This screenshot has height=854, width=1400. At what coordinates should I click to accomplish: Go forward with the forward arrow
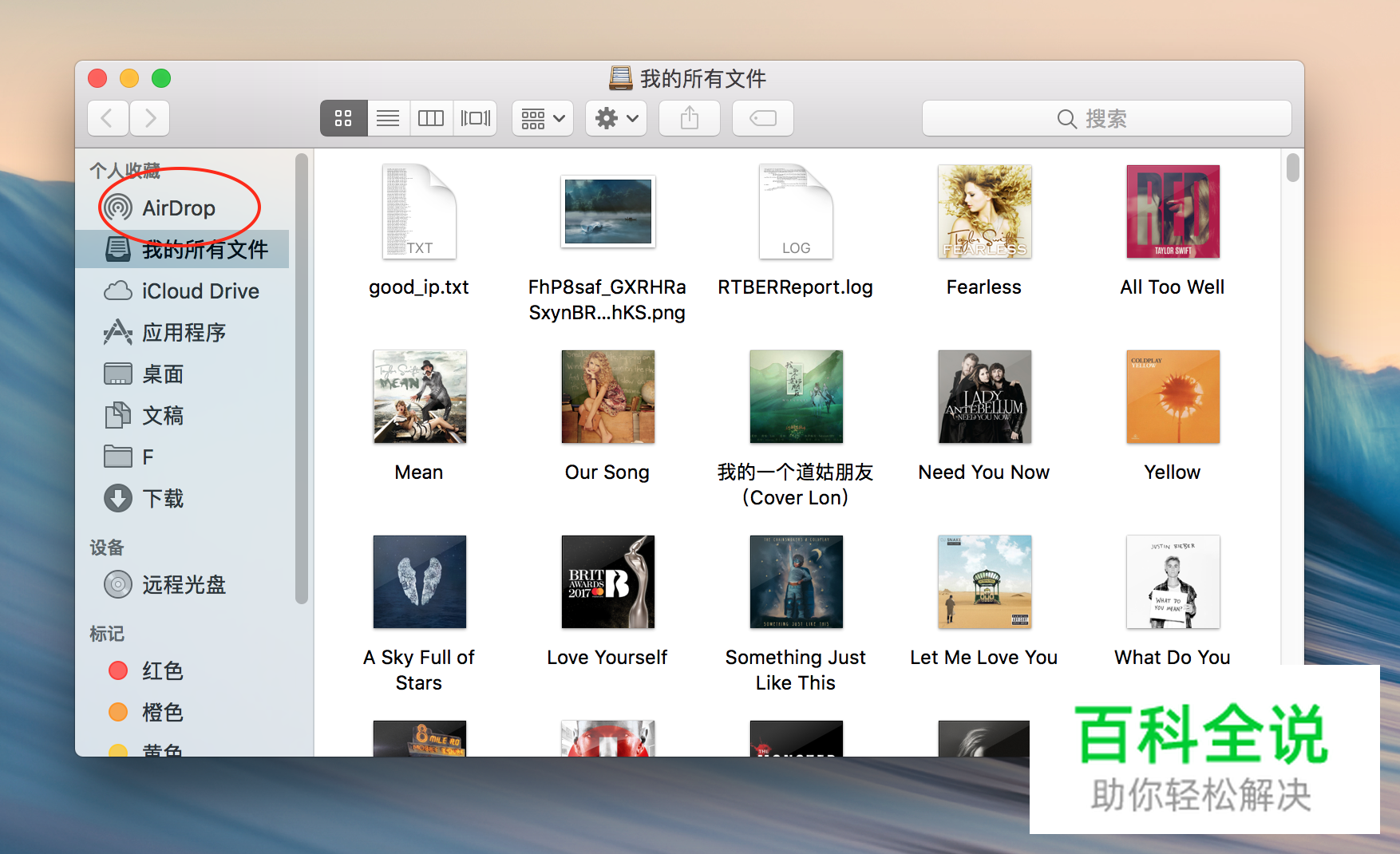(x=149, y=118)
